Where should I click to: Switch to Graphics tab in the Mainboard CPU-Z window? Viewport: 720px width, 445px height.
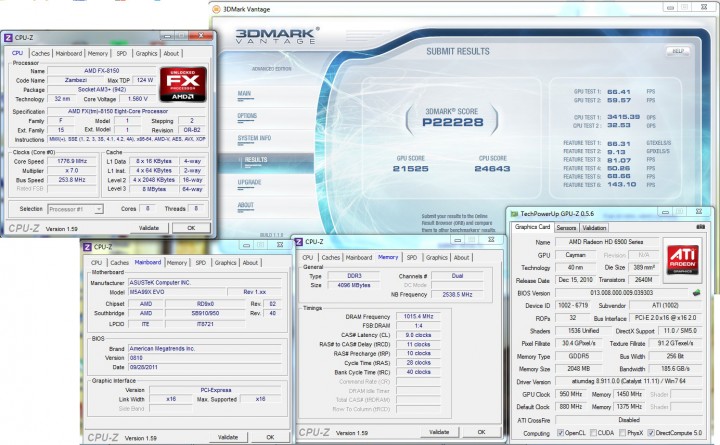point(225,263)
